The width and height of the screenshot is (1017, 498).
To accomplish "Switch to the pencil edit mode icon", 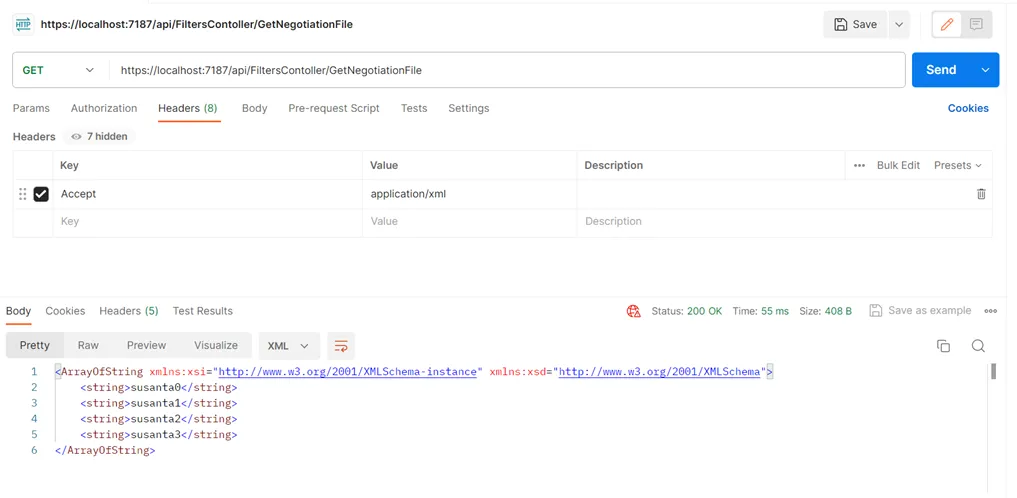I will point(947,25).
